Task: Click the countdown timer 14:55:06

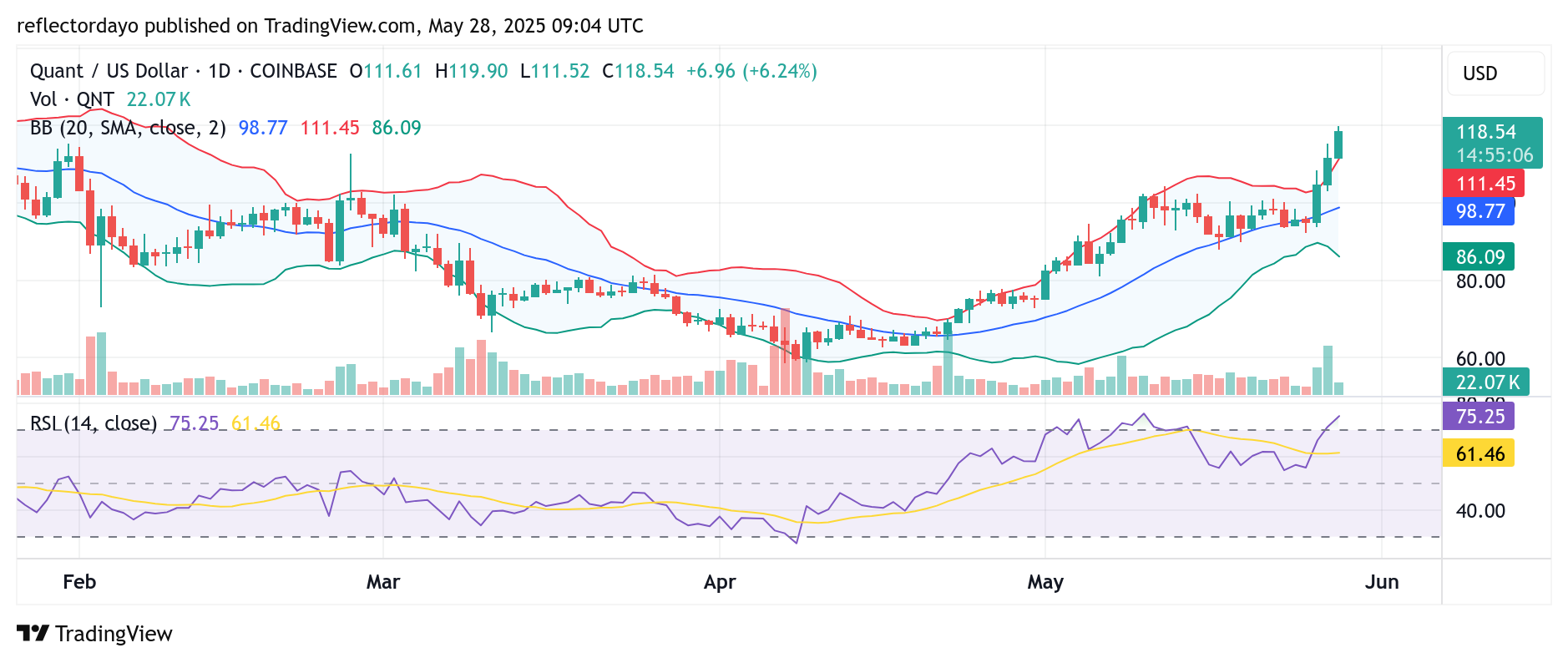Action: [1495, 155]
